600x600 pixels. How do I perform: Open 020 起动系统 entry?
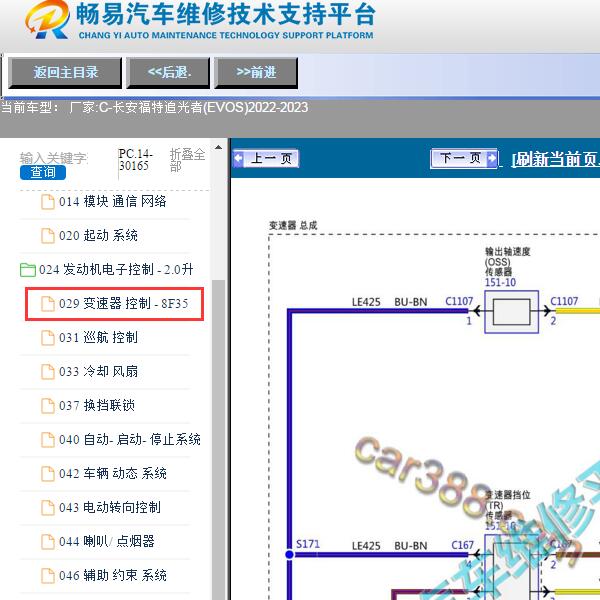click(x=98, y=235)
